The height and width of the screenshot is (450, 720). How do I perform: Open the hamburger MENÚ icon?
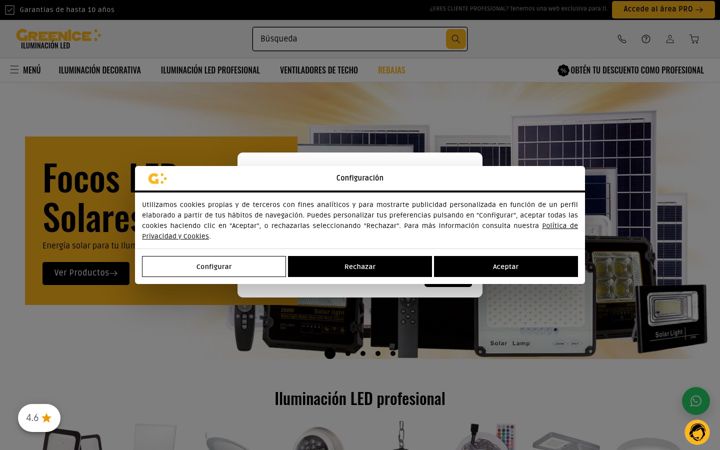click(x=14, y=70)
